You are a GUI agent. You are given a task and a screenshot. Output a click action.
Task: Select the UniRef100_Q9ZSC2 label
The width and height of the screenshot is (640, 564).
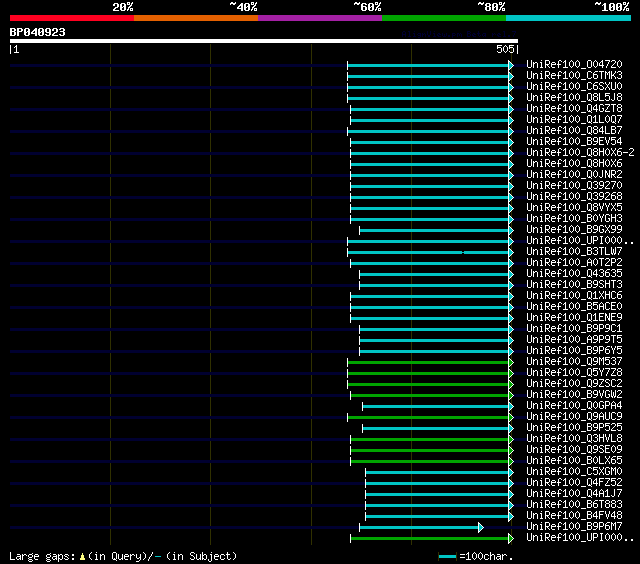tap(574, 384)
